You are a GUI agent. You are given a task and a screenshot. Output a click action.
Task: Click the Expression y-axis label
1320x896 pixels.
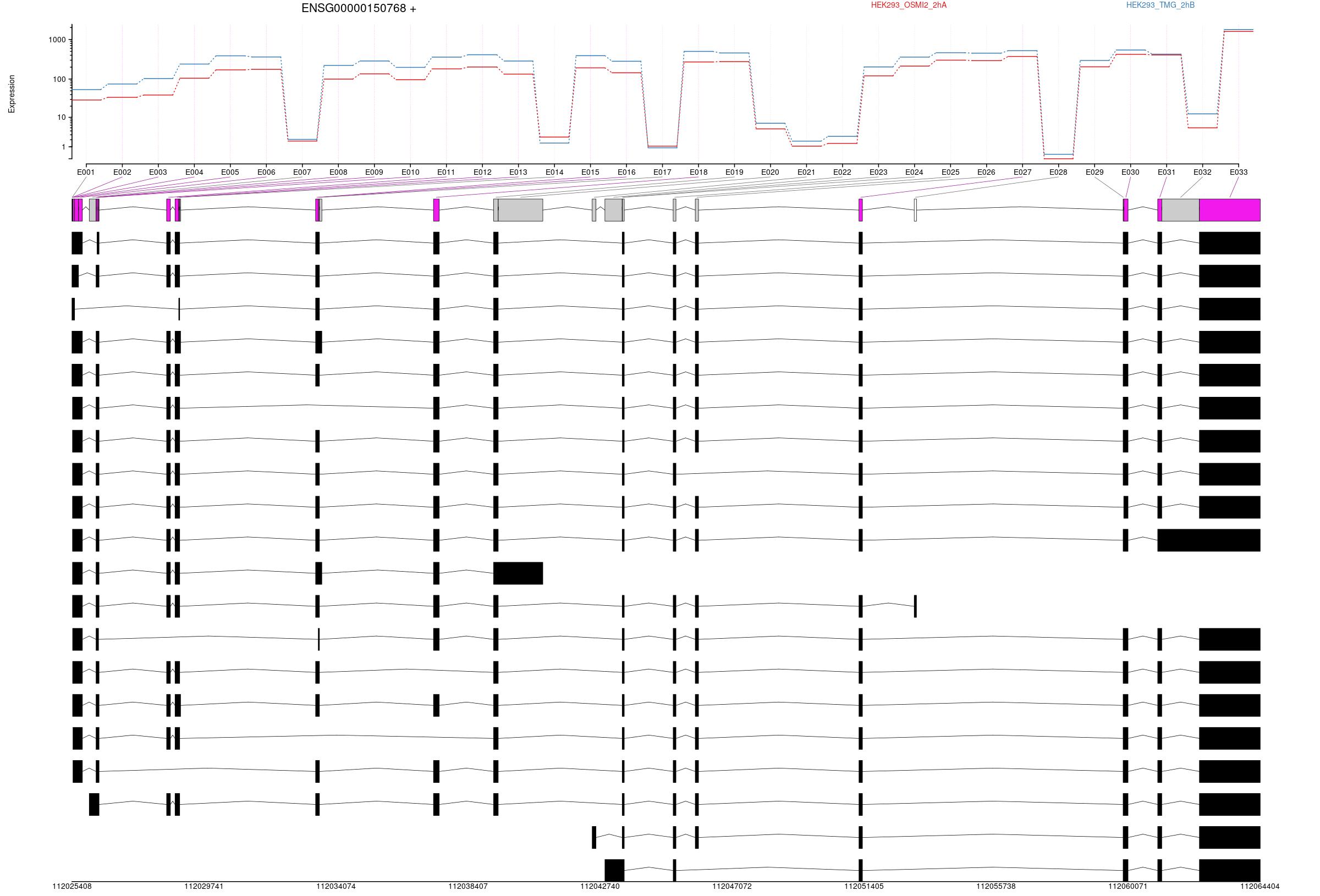[x=12, y=93]
